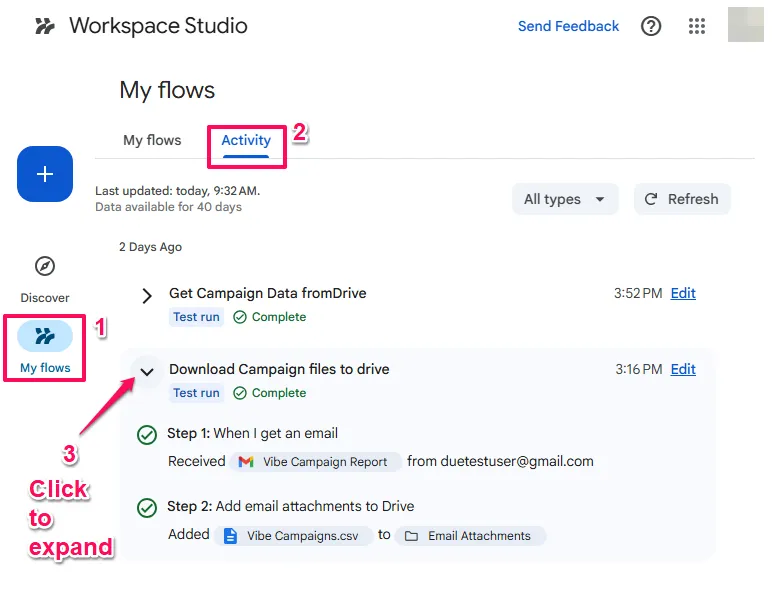The width and height of the screenshot is (772, 609).
Task: Click the folder icon on Email Attachments chip
Action: click(x=411, y=536)
